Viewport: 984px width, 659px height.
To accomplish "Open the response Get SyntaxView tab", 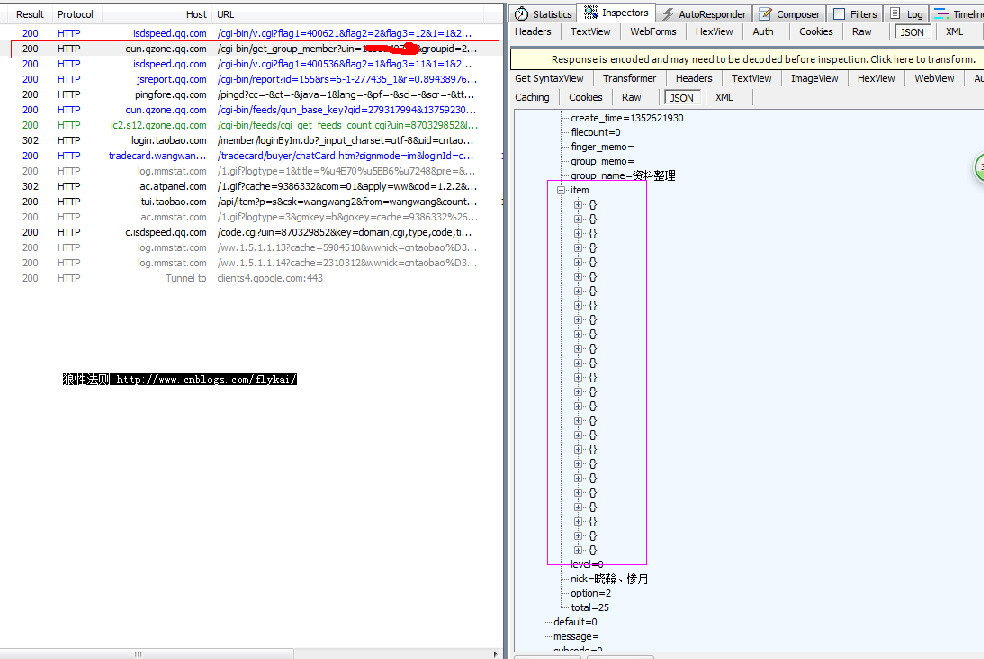I will [549, 78].
